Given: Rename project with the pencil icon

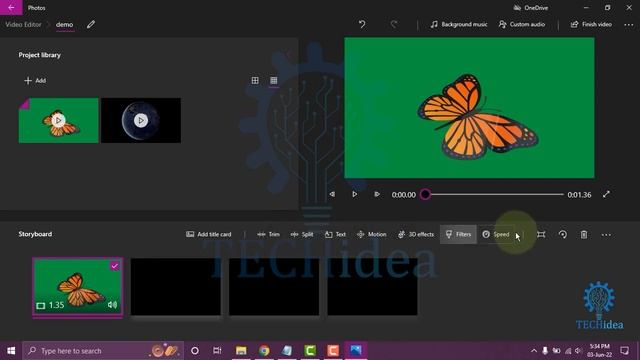Looking at the screenshot, I should tap(91, 24).
